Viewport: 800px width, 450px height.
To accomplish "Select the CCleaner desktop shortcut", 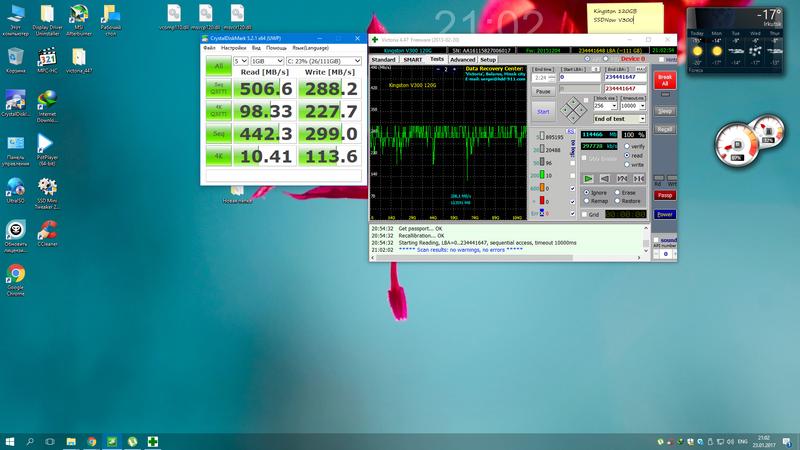I will (x=47, y=233).
